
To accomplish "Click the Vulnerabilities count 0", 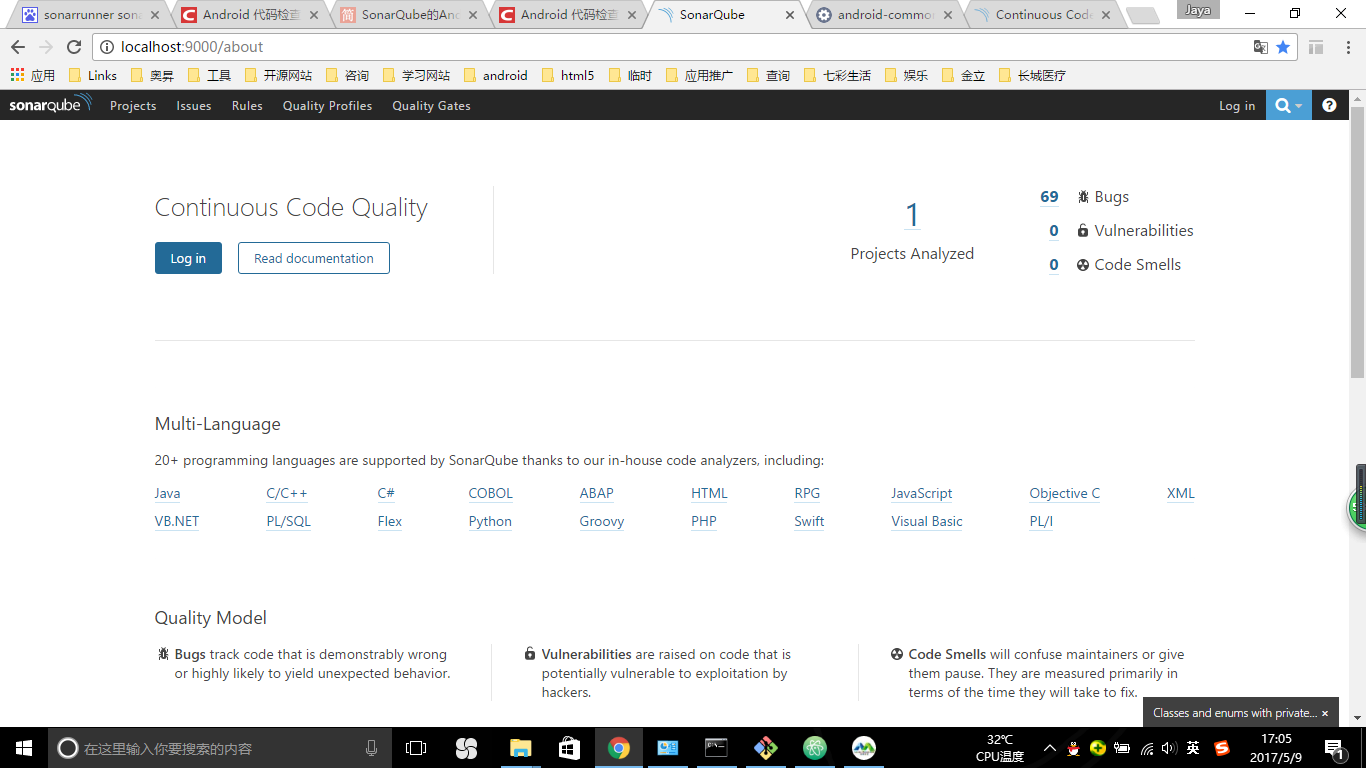I will click(x=1054, y=231).
